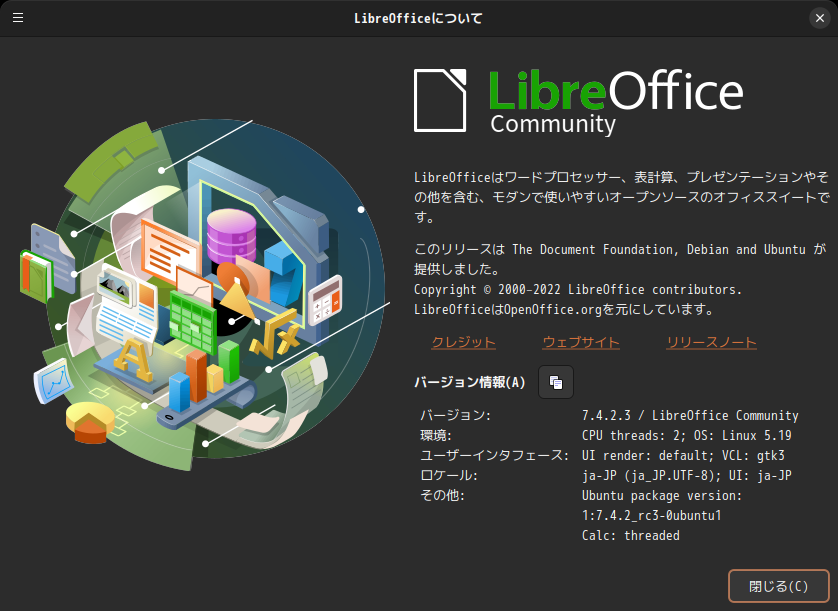This screenshot has width=838, height=611.
Task: Click the text UI render: default; VCL: gtk3
Action: [x=683, y=455]
